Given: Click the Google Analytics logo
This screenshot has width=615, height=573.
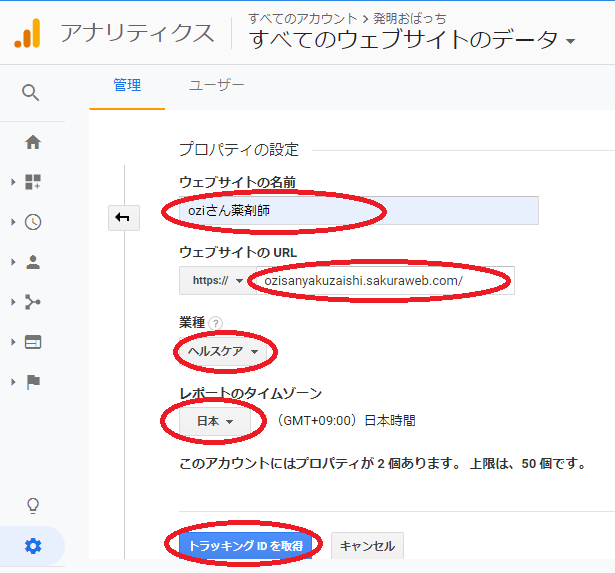Looking at the screenshot, I should click(28, 35).
